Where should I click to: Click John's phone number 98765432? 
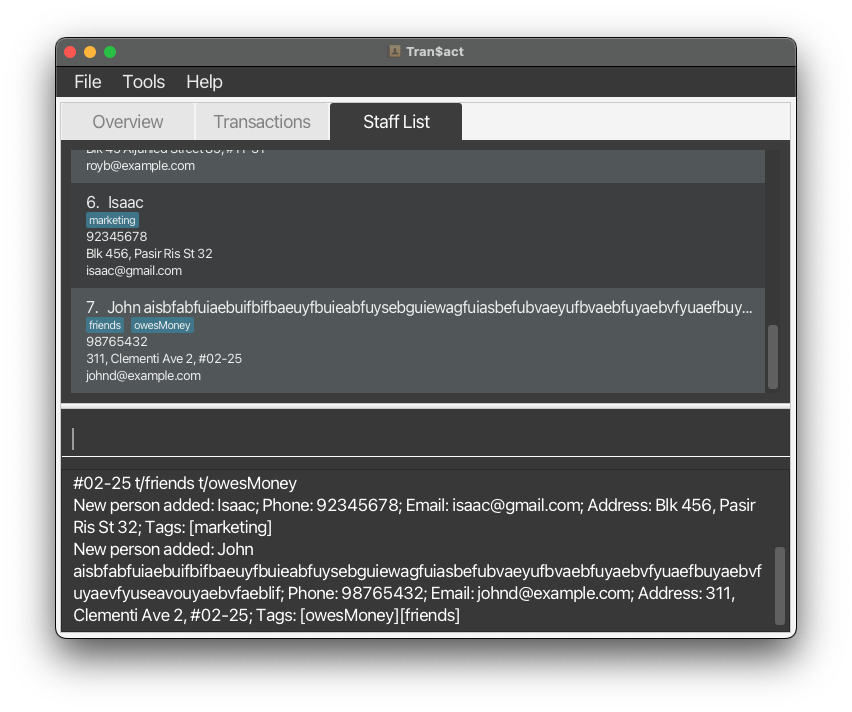tap(117, 342)
